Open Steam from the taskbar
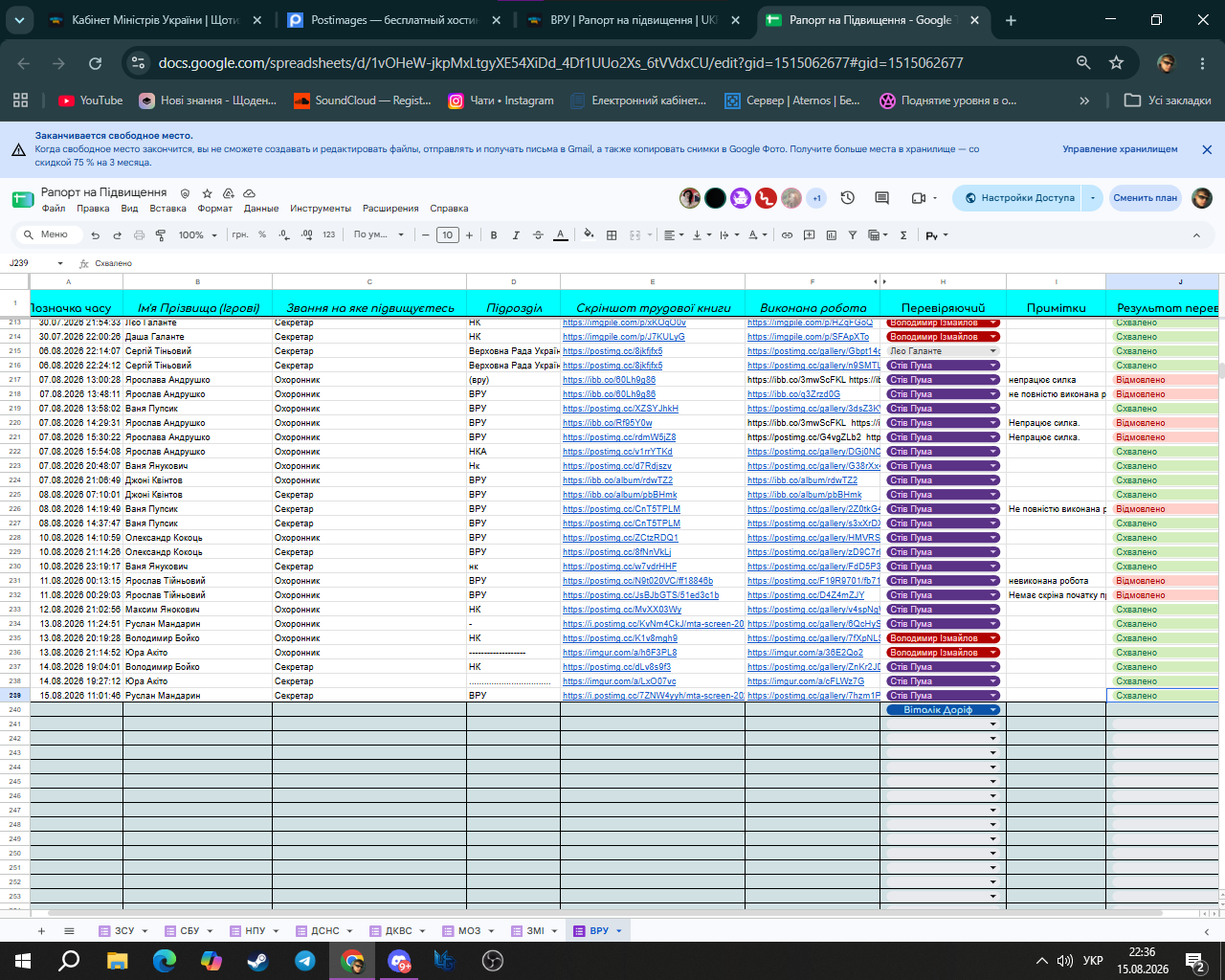Image resolution: width=1225 pixels, height=980 pixels. coord(257,961)
